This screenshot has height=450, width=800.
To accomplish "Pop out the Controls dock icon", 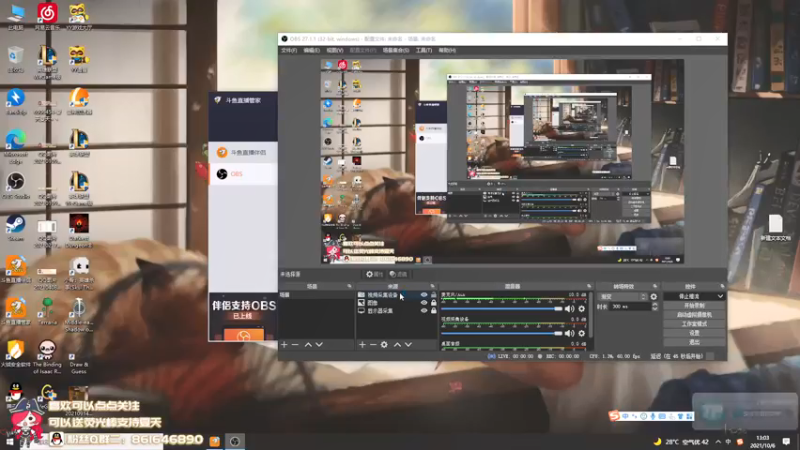I will click(722, 286).
